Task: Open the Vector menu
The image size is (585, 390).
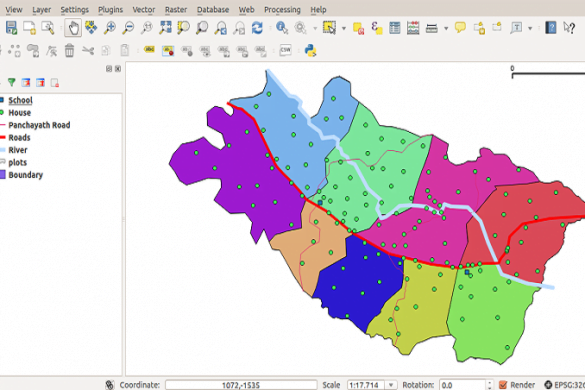Action: [x=144, y=10]
